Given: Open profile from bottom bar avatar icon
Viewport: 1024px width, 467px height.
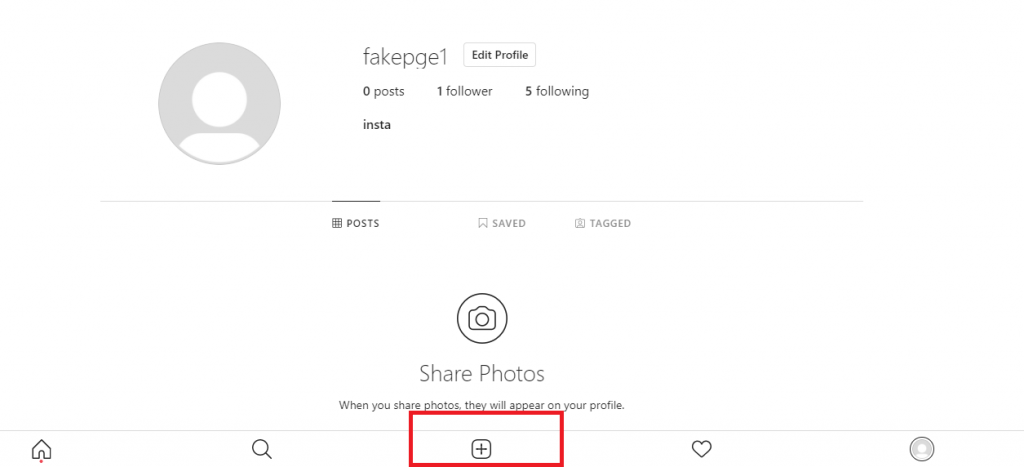Looking at the screenshot, I should coord(922,450).
